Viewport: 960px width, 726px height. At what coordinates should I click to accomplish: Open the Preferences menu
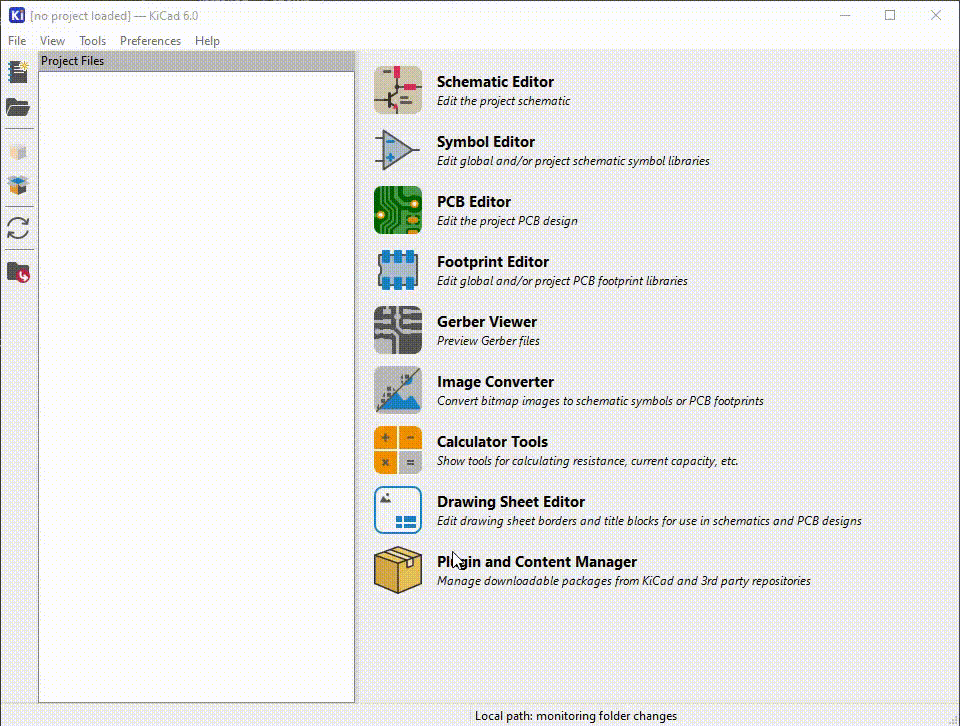[x=150, y=41]
